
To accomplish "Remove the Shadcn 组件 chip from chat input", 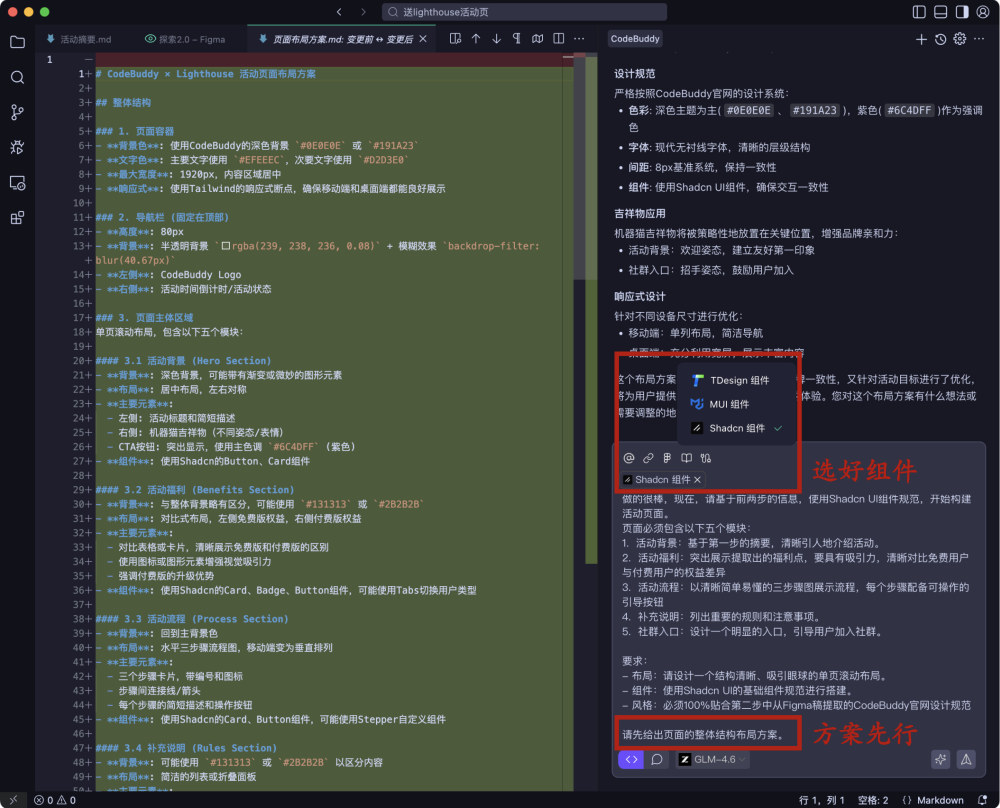I will [x=698, y=479].
